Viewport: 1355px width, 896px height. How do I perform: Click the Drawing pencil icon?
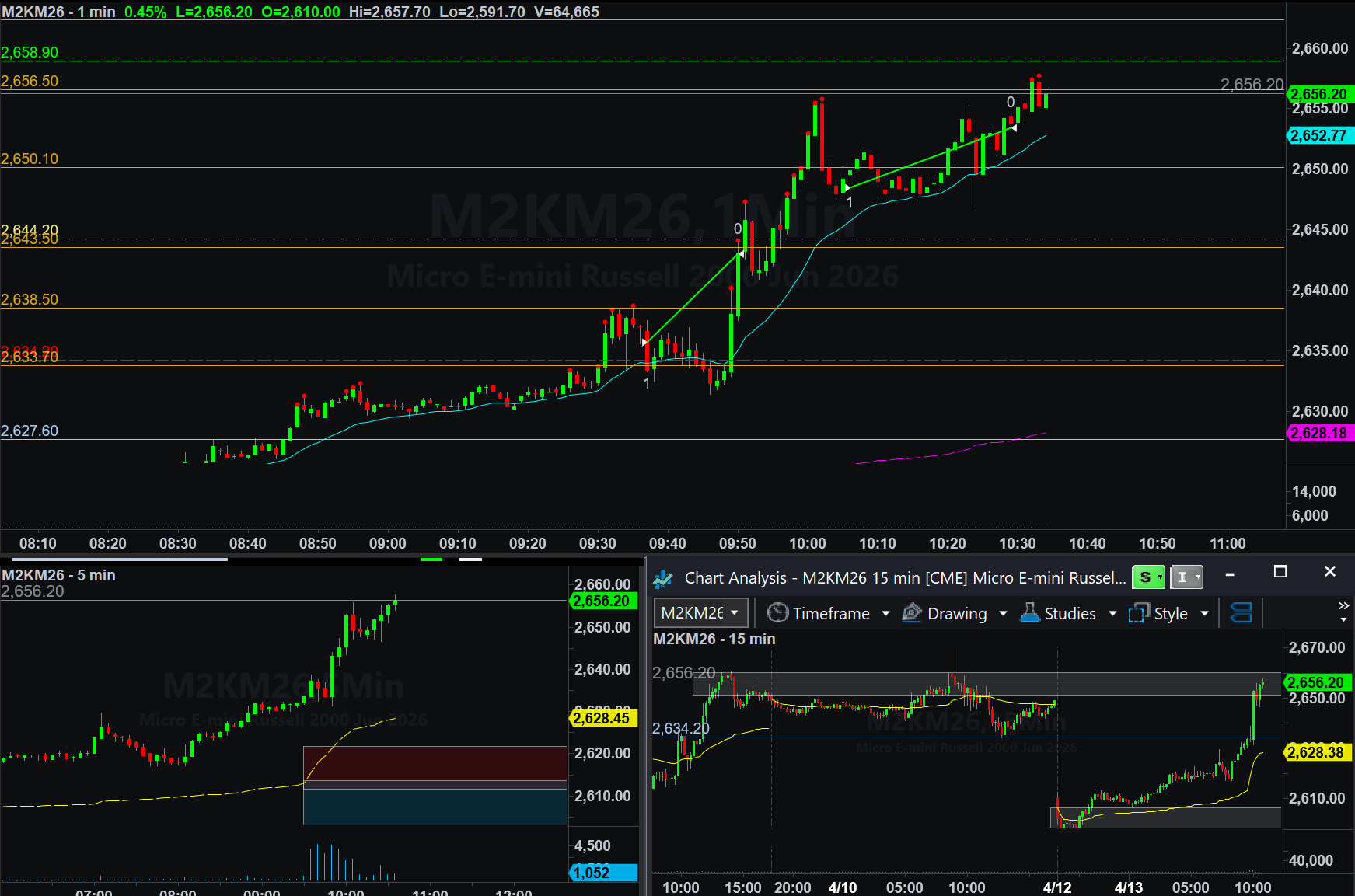(912, 613)
